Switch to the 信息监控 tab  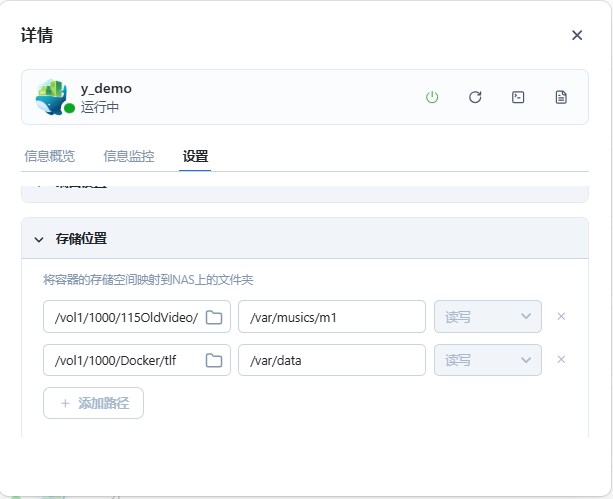[129, 156]
